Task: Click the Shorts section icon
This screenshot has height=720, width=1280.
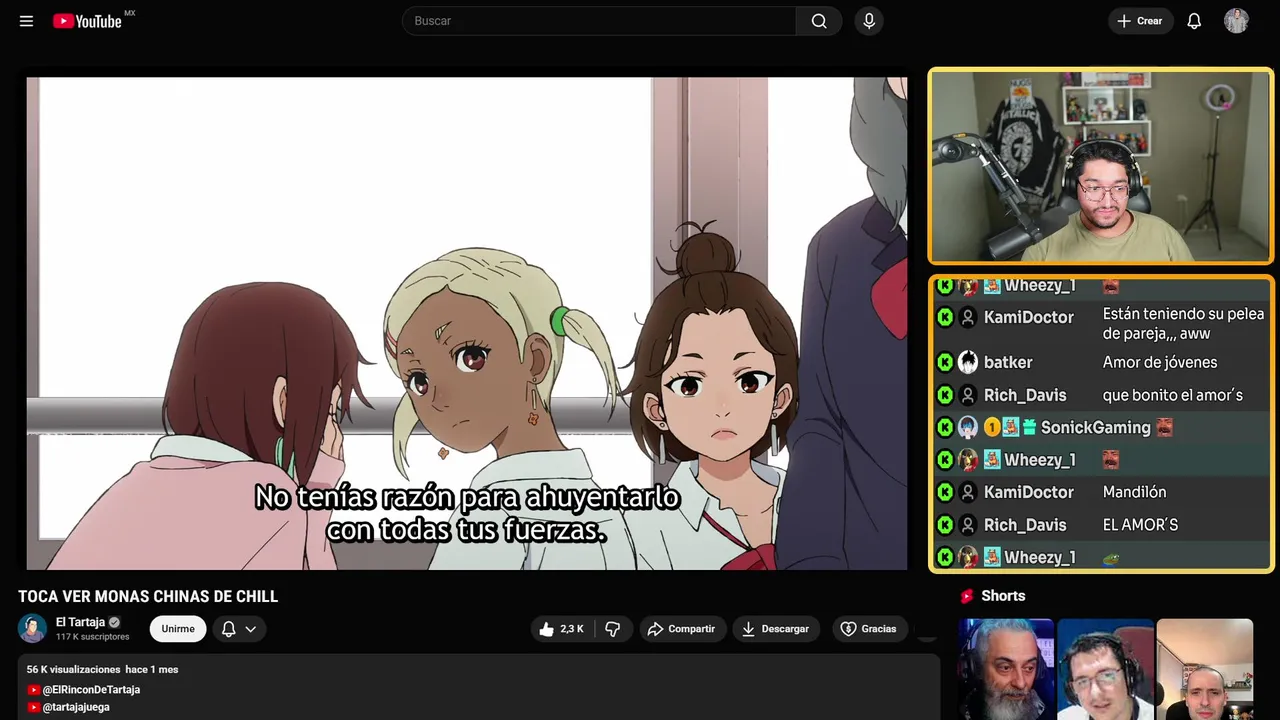Action: click(x=967, y=596)
